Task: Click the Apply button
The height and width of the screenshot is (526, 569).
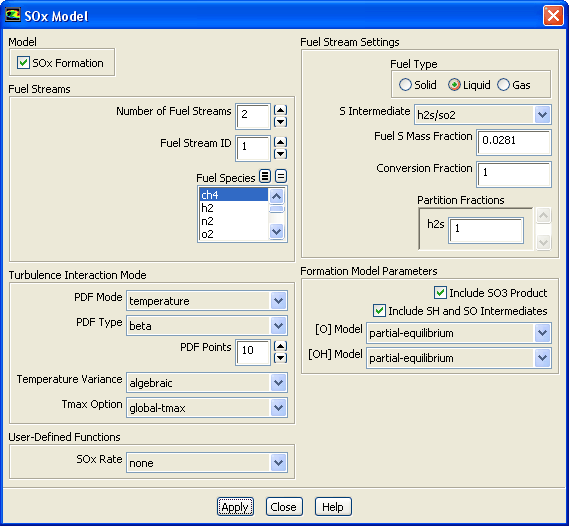Action: pos(235,506)
